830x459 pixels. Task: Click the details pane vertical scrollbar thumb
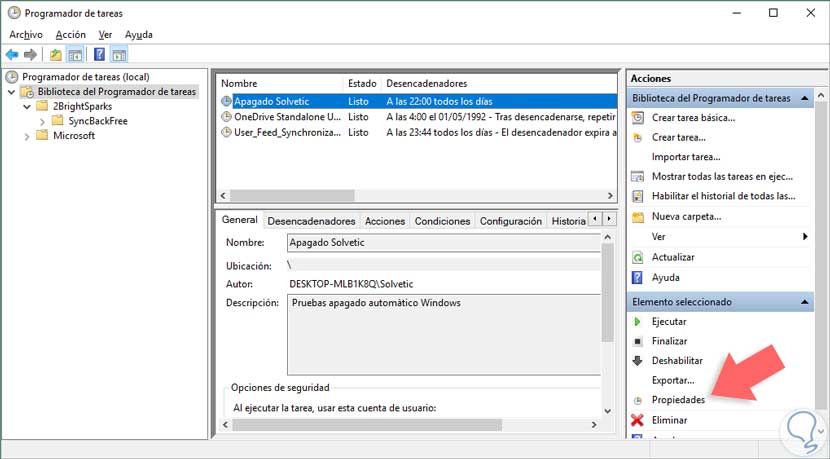click(x=608, y=292)
